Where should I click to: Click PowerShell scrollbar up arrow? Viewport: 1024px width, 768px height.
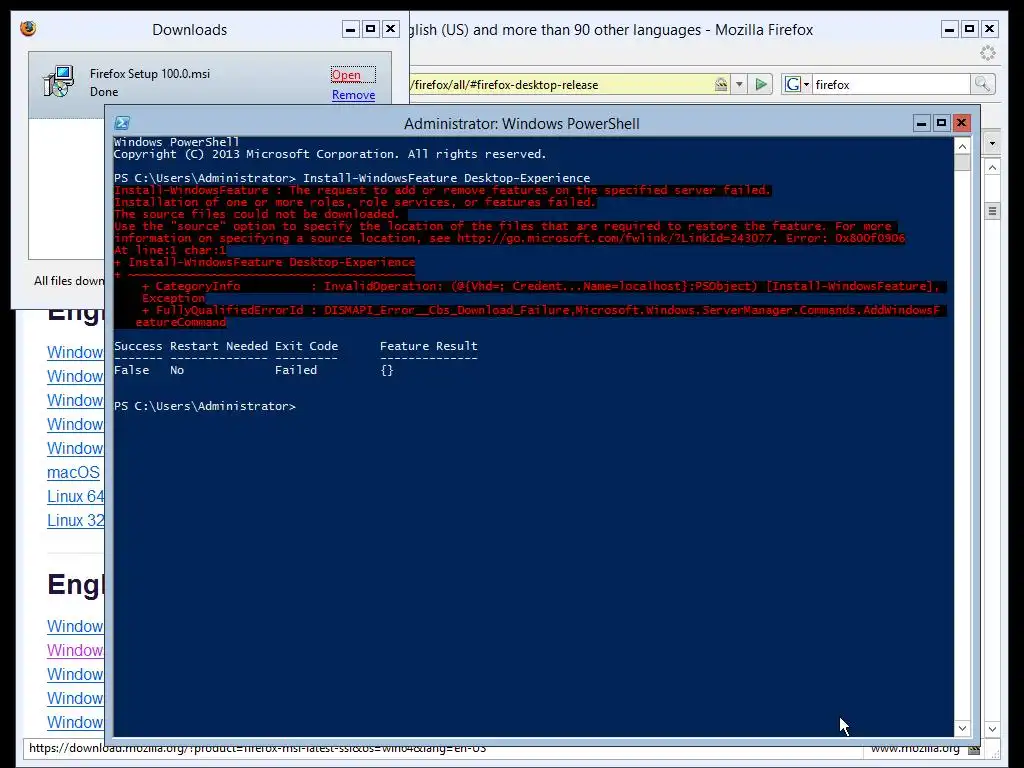point(962,147)
